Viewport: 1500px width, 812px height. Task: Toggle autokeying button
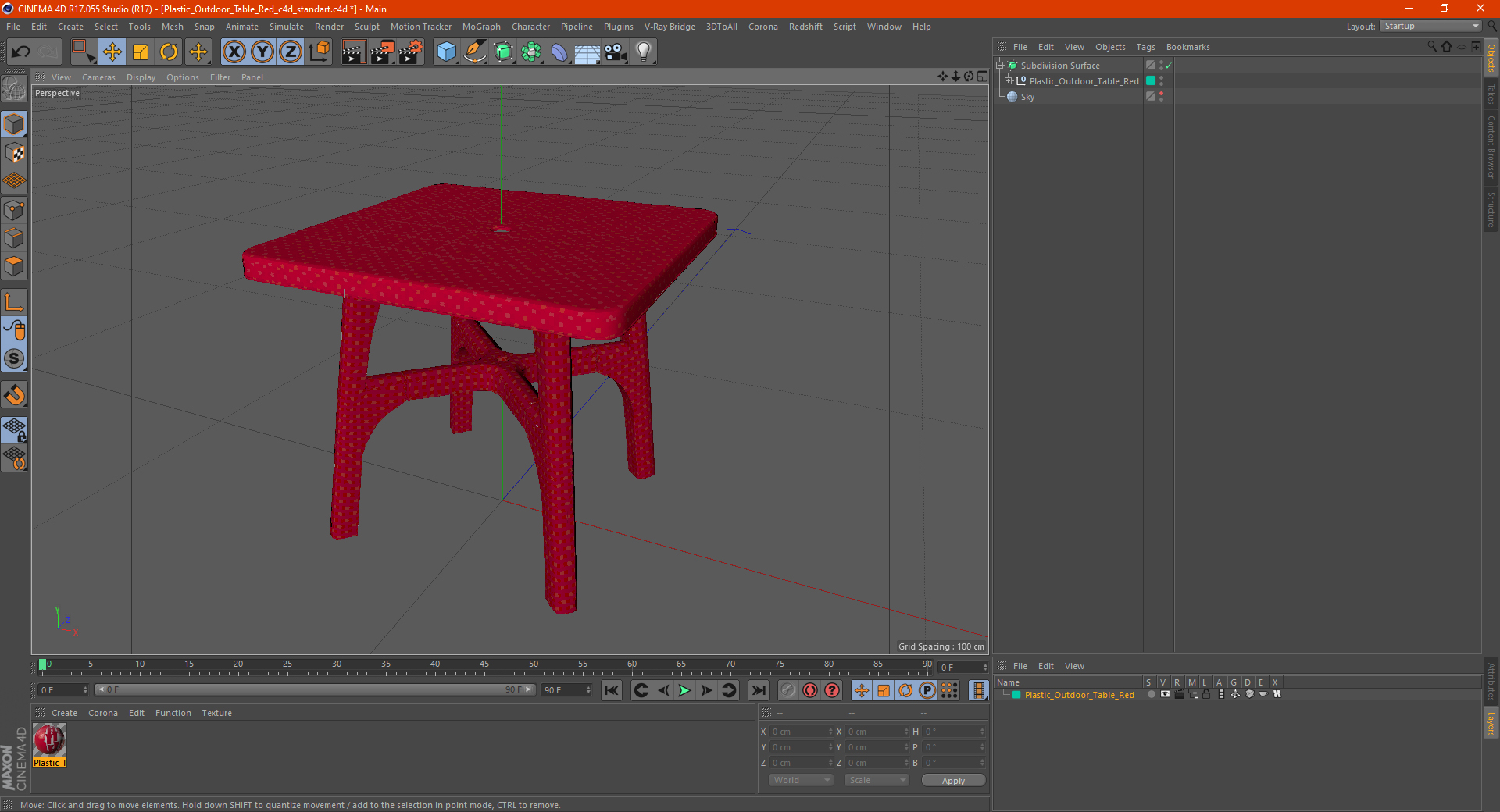810,690
